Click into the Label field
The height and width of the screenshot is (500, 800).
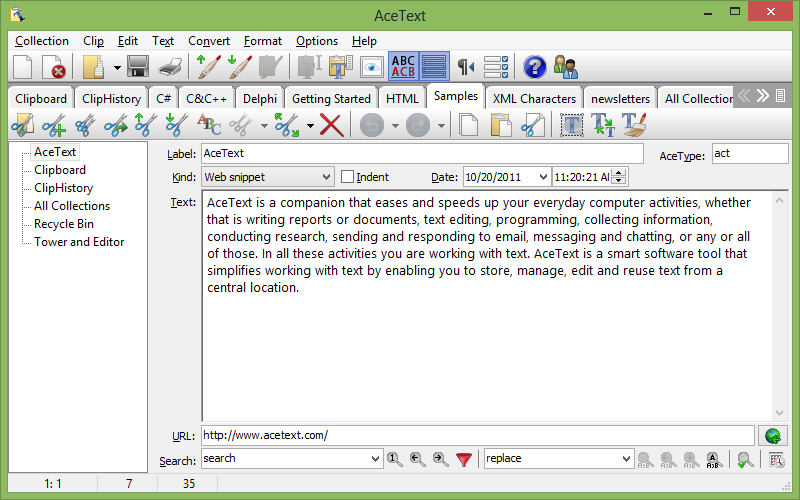[422, 153]
